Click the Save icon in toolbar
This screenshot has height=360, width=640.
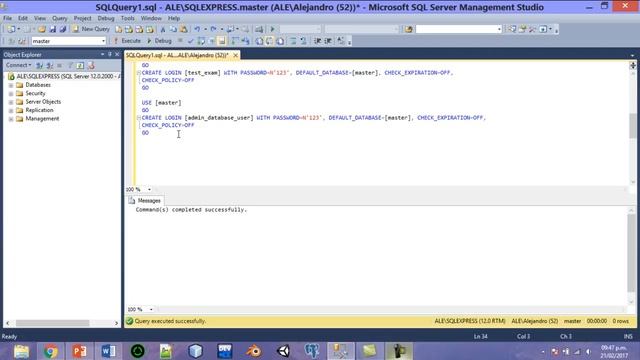click(53, 29)
